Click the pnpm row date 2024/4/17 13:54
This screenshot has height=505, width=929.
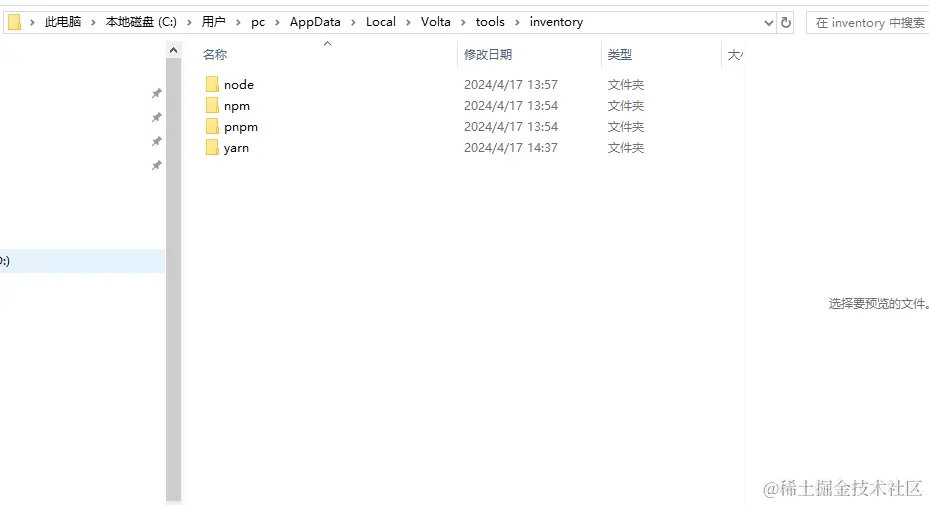click(511, 126)
